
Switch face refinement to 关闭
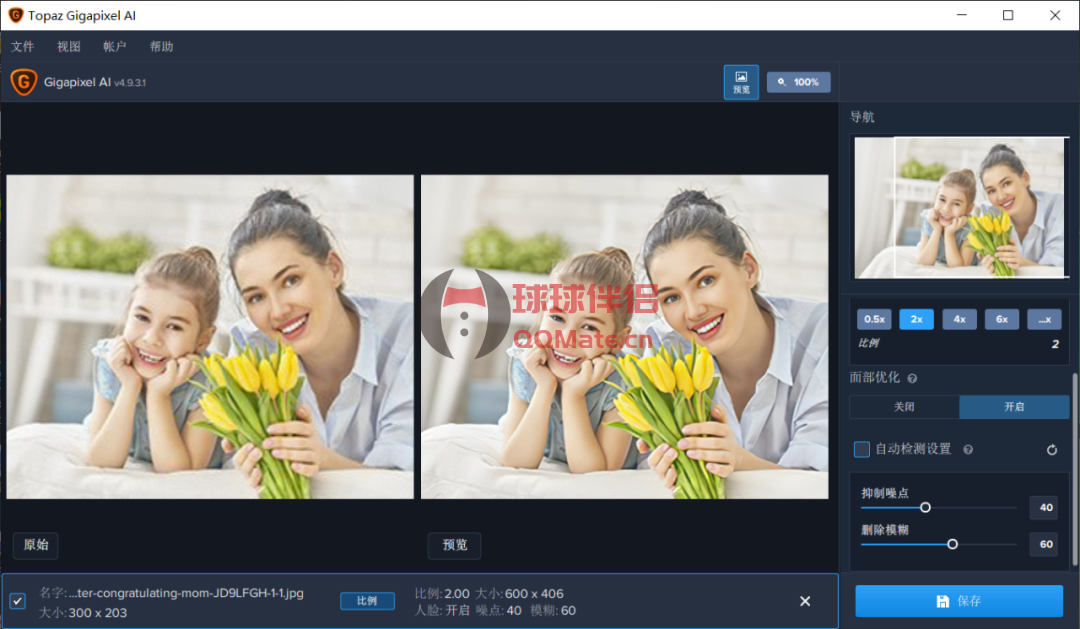point(903,407)
